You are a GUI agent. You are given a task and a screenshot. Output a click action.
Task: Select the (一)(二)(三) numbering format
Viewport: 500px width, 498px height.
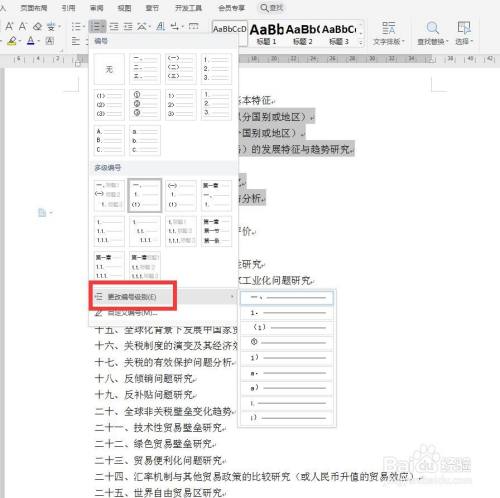tap(181, 69)
